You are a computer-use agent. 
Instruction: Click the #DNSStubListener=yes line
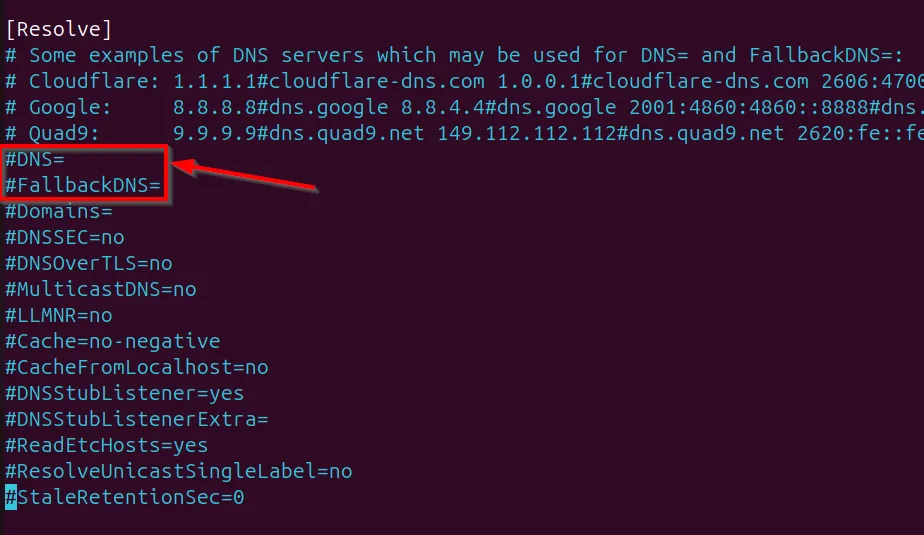click(x=125, y=393)
